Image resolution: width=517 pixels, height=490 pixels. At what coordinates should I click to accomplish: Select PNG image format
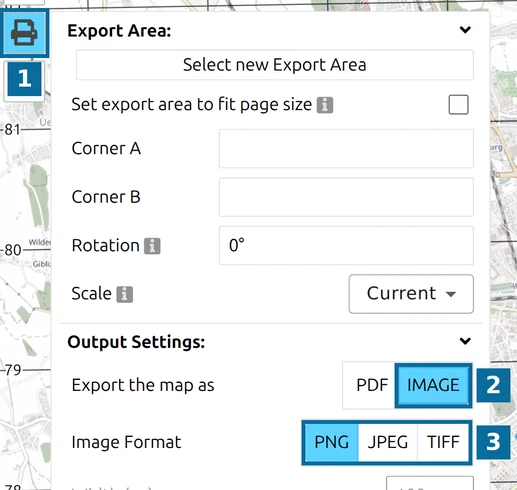click(331, 442)
